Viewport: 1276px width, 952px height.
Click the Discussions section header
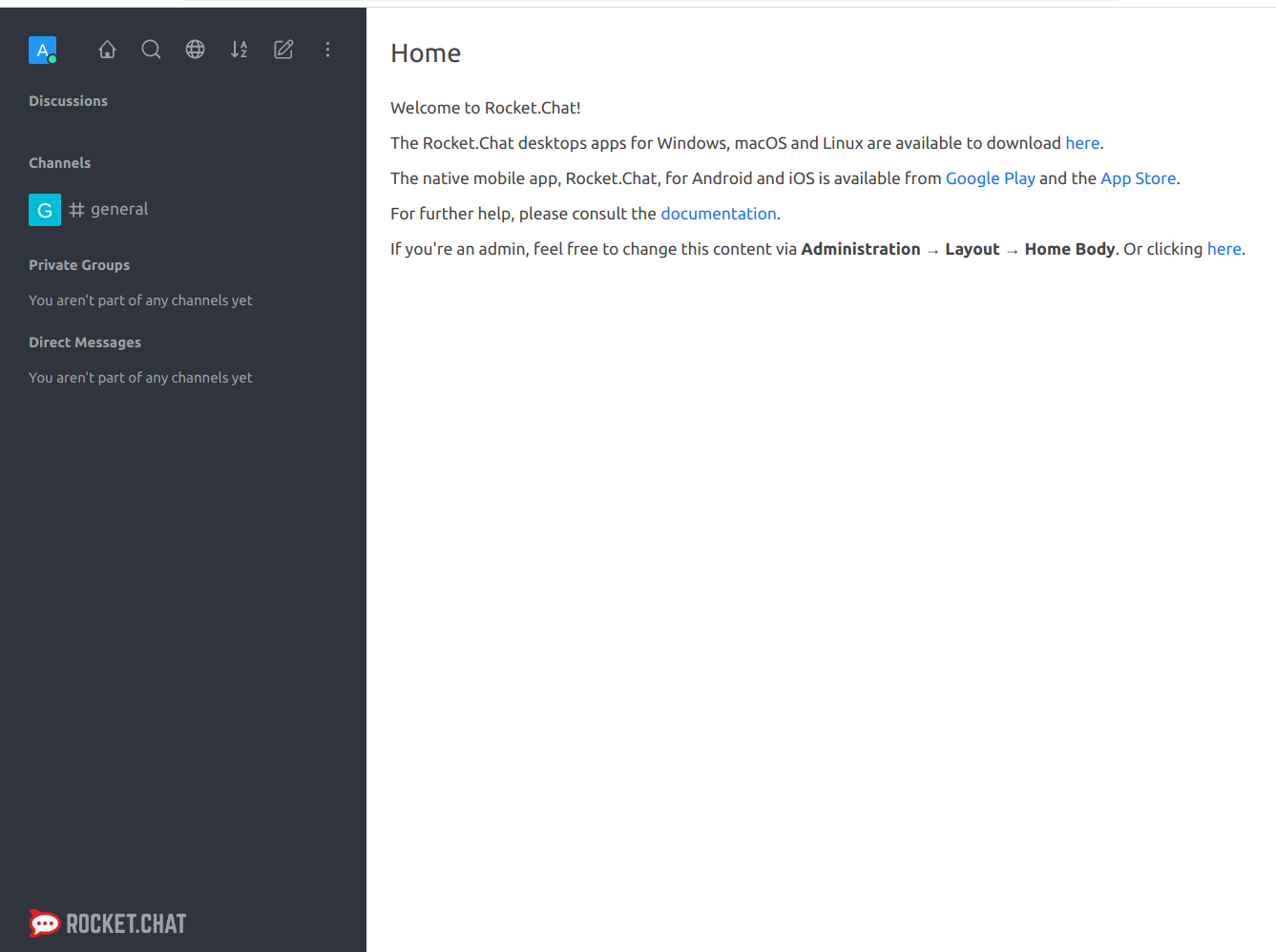tap(68, 101)
